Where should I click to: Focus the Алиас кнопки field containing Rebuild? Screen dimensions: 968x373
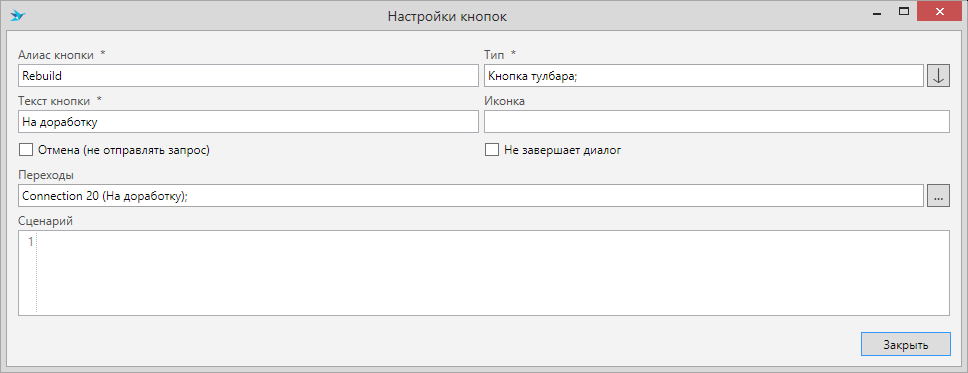248,76
